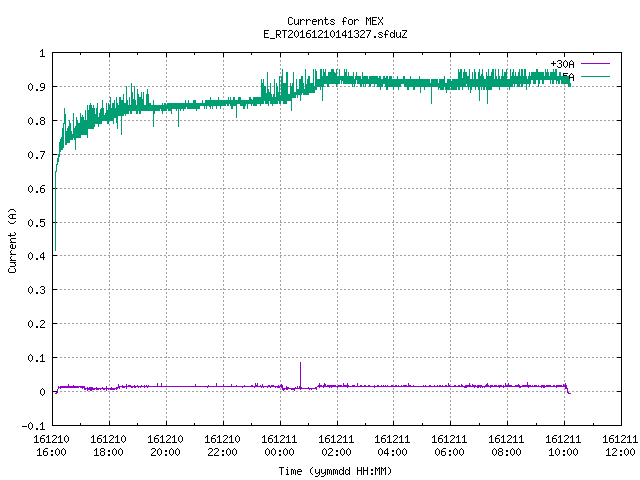Click the y-axis tick label '0.8'
The height and width of the screenshot is (480, 640).
coord(36,121)
